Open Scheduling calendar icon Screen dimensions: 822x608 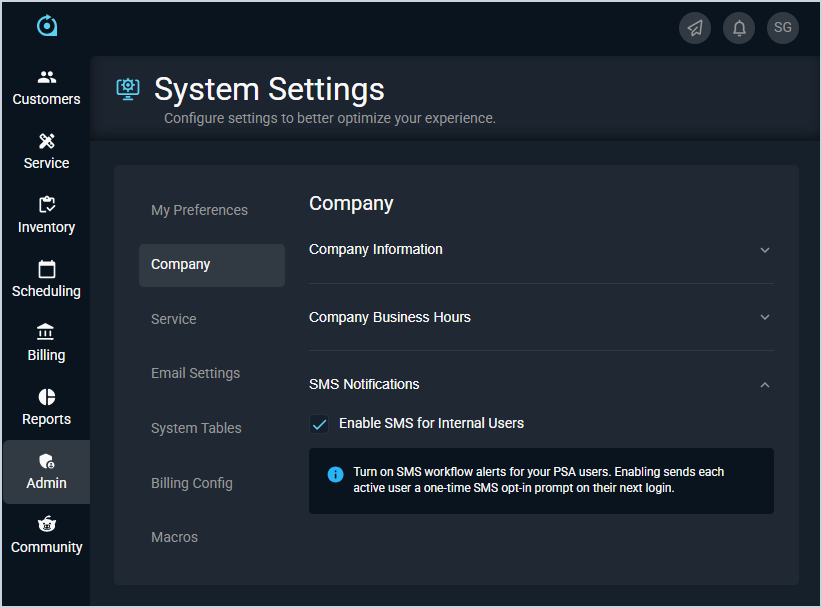coord(46,269)
